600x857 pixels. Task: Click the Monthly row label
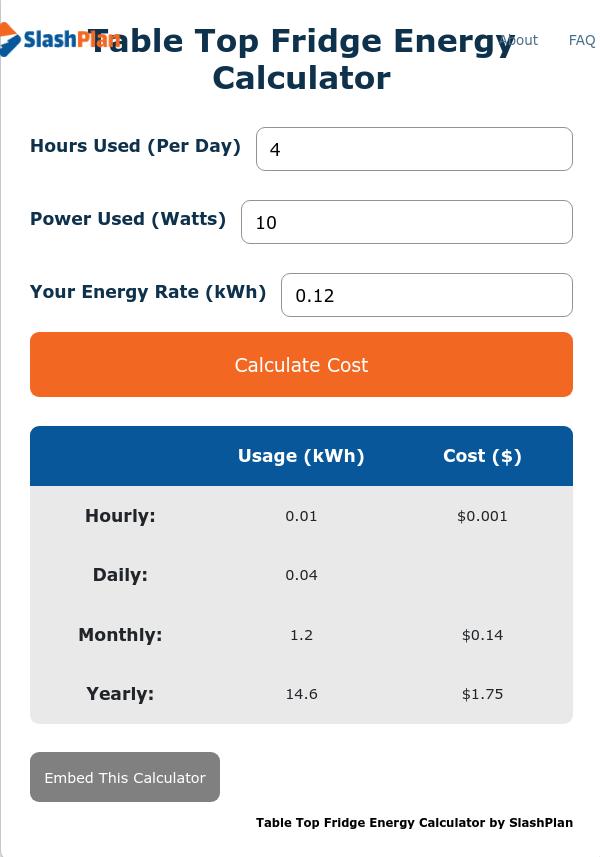[120, 635]
